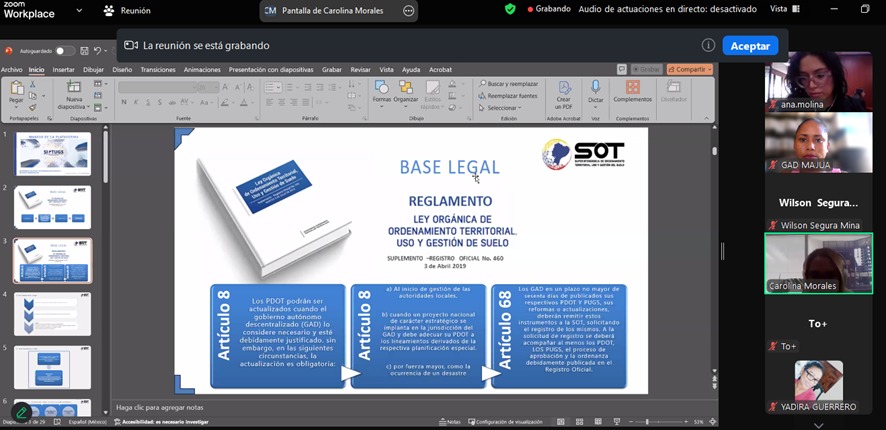Click the Nueva diapositiva icon
Screen dimensions: 886x430
coord(74,90)
